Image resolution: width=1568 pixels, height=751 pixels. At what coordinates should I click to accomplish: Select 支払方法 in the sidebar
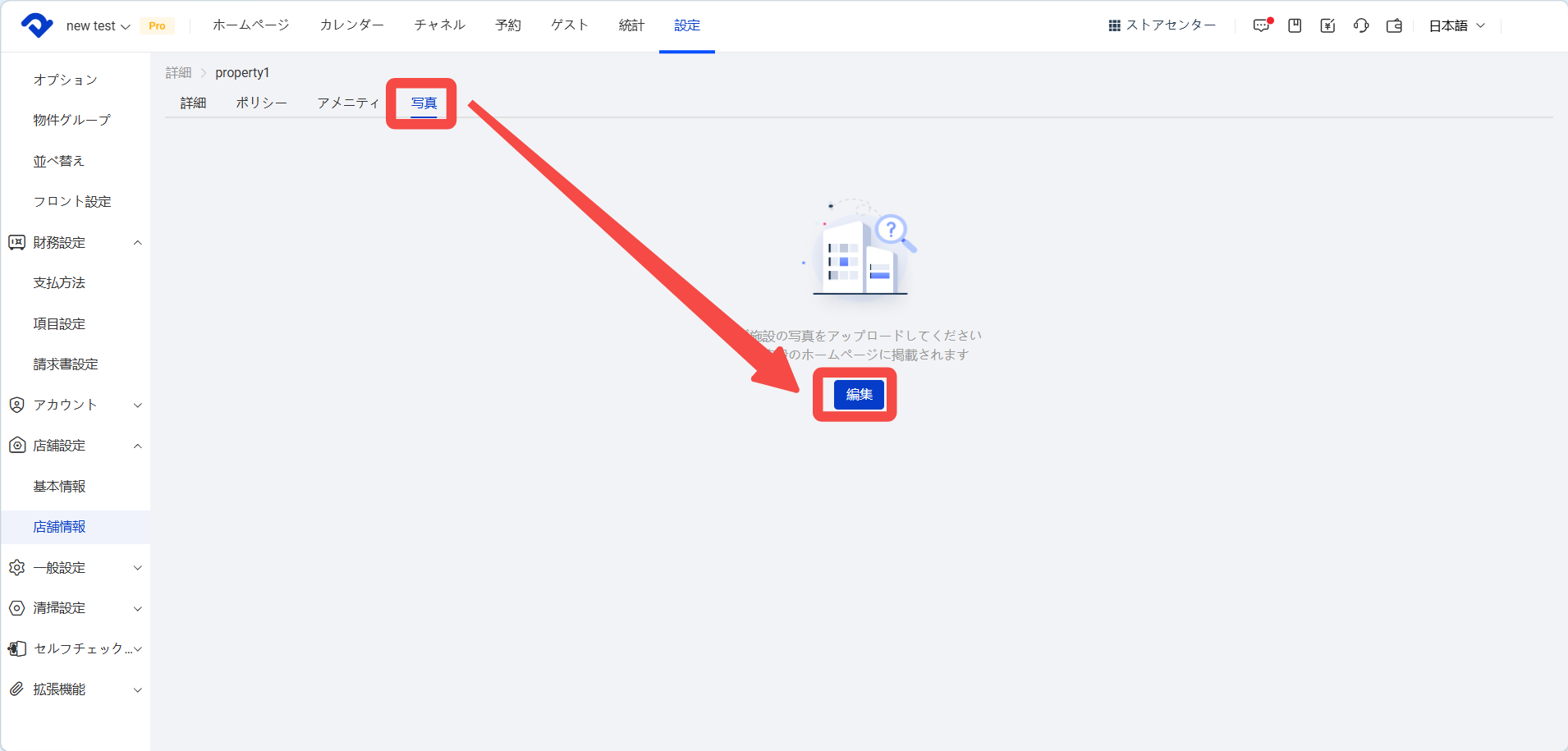59,282
